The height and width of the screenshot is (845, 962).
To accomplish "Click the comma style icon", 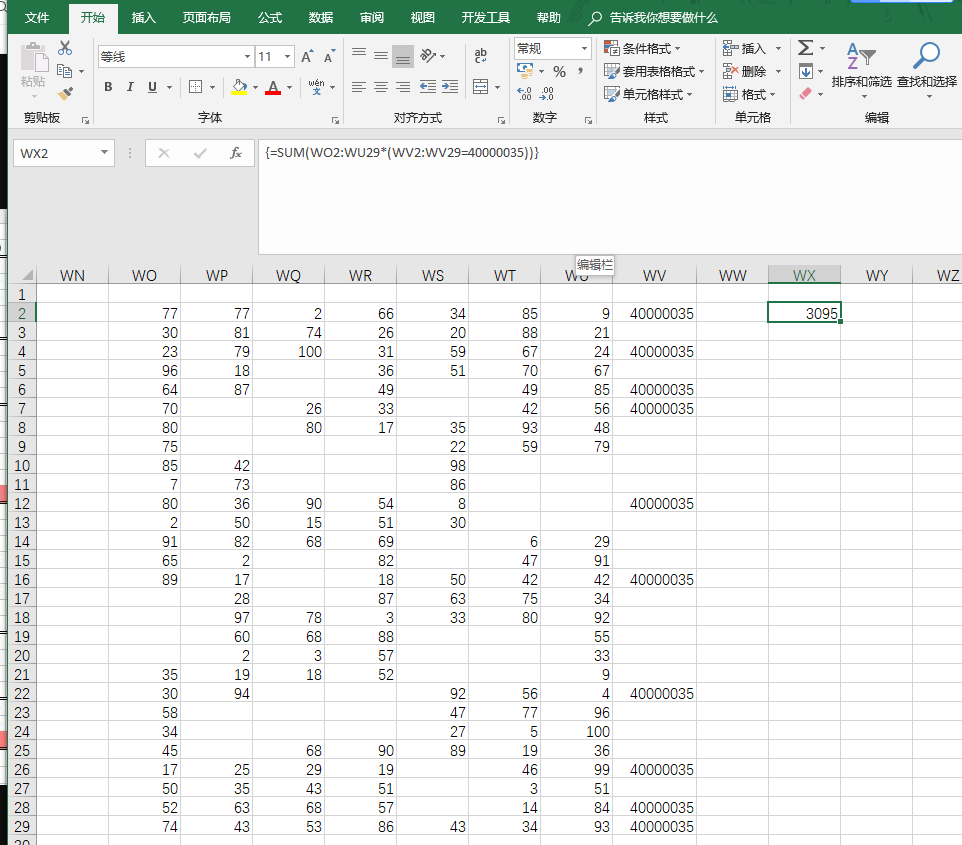I will coord(580,71).
